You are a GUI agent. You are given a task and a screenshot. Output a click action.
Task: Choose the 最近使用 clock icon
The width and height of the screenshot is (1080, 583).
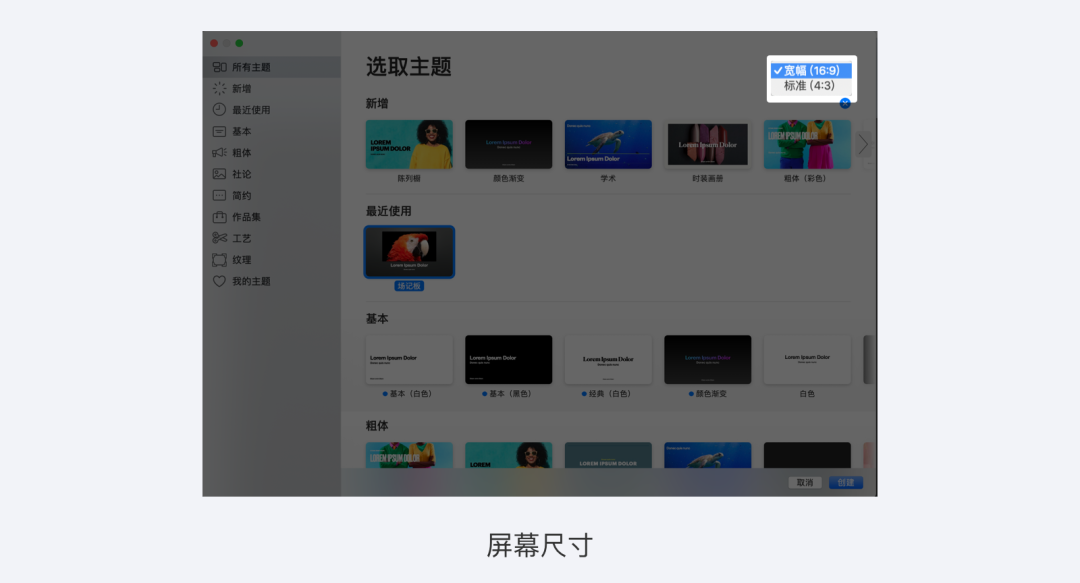point(219,110)
